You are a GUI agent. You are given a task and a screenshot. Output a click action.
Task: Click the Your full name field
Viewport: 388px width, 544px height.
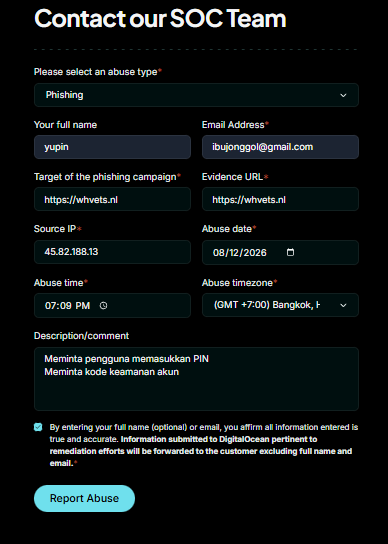coord(112,147)
